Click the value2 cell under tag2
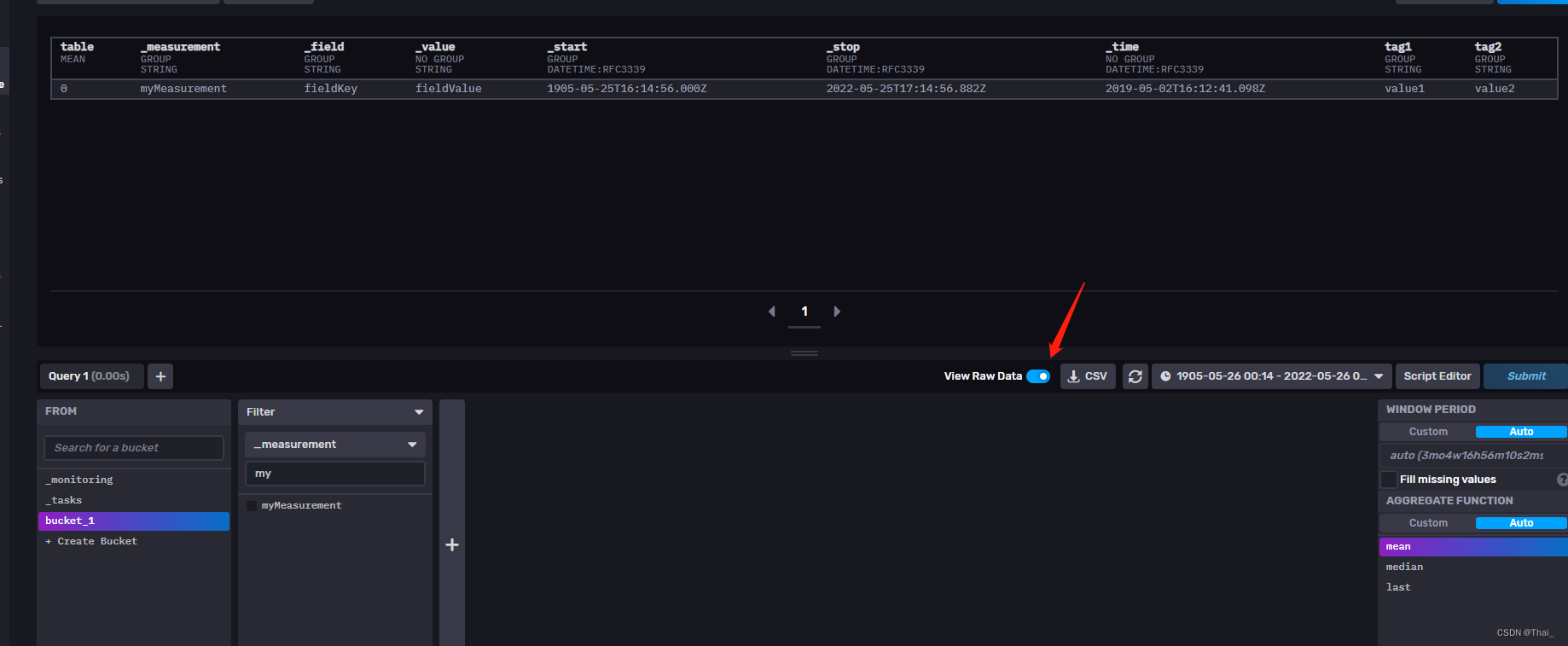This screenshot has width=1568, height=646. click(1495, 89)
